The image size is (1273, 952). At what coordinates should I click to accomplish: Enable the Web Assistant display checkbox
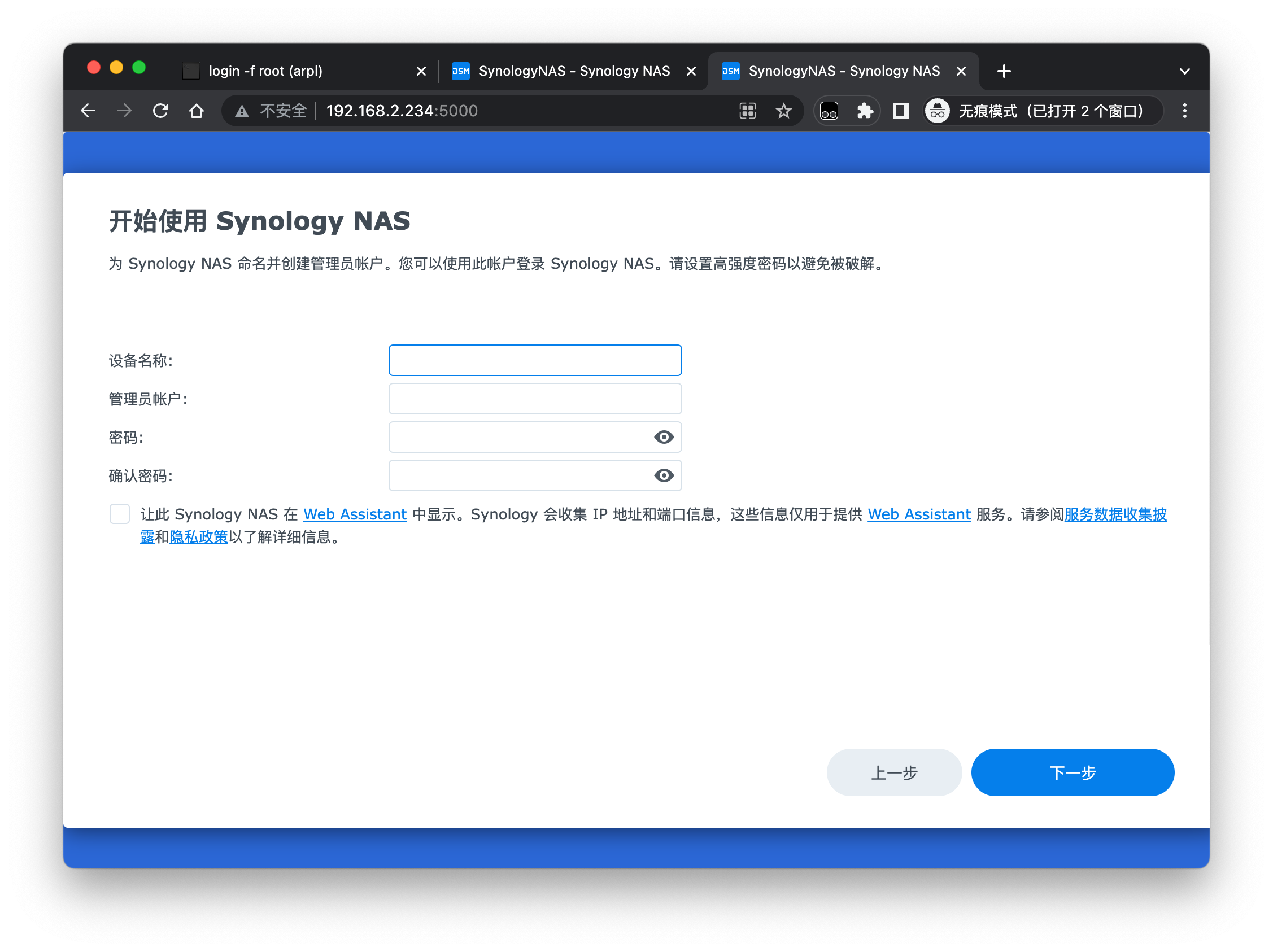pos(120,514)
